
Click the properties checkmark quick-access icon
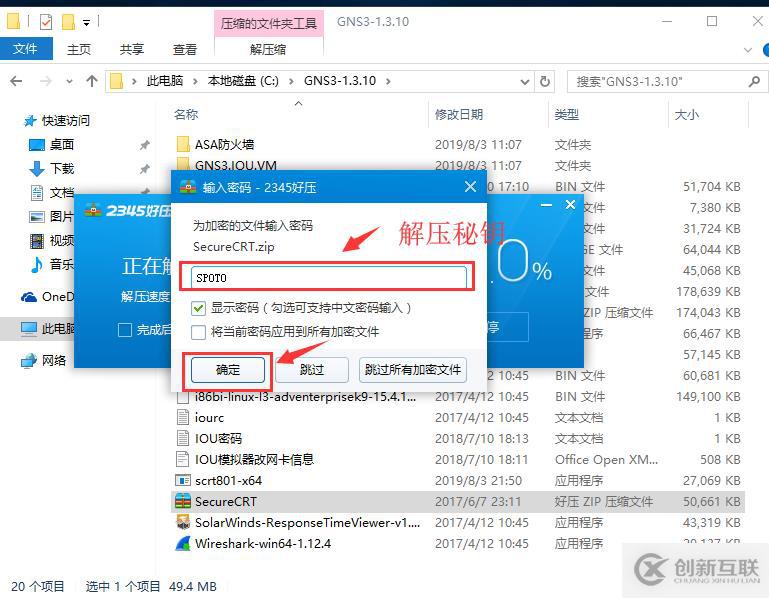click(x=46, y=22)
